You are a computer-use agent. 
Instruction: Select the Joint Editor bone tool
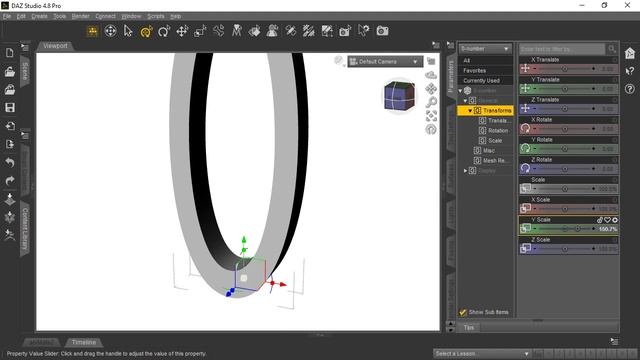coord(218,31)
